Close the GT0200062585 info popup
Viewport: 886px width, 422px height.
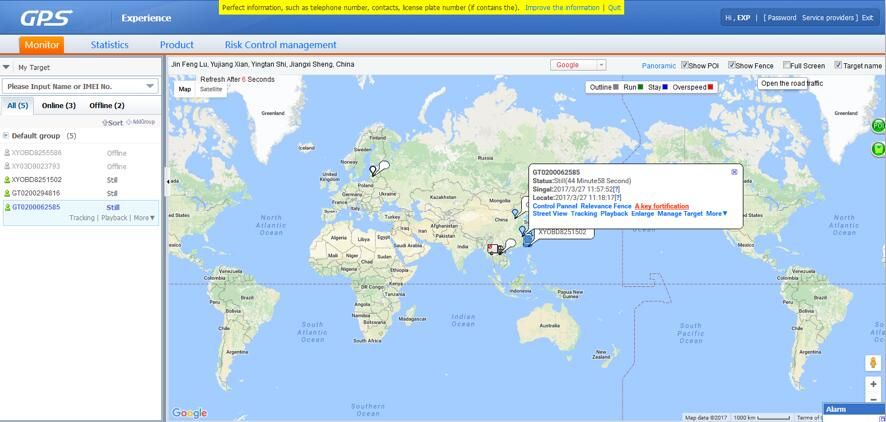[x=734, y=172]
